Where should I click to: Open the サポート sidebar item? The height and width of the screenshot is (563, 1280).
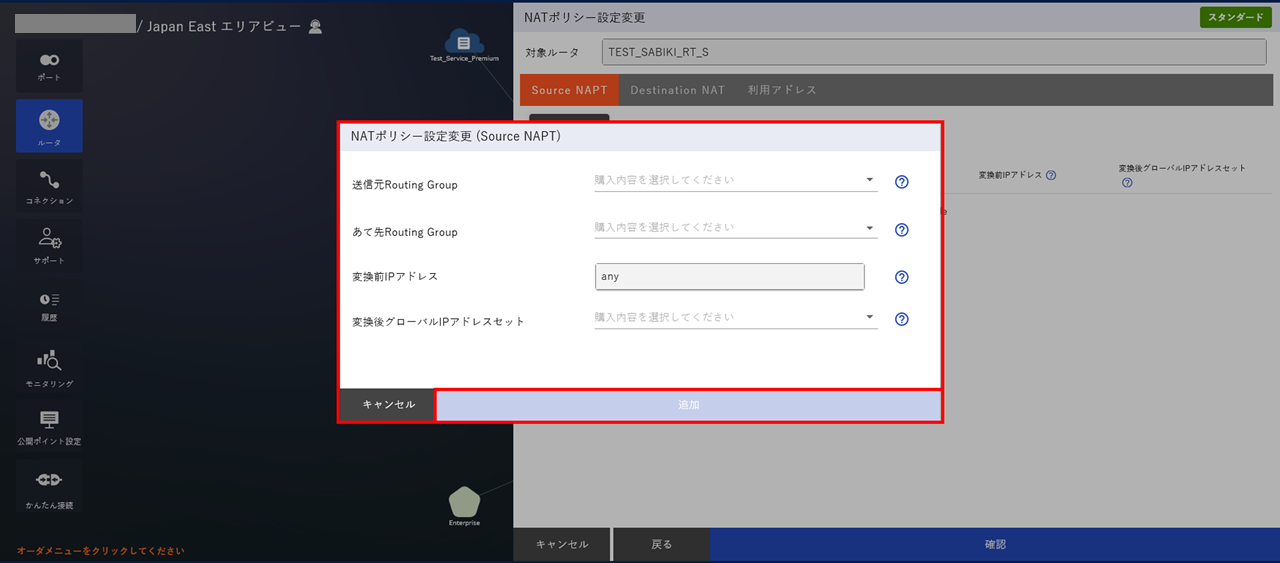click(49, 245)
